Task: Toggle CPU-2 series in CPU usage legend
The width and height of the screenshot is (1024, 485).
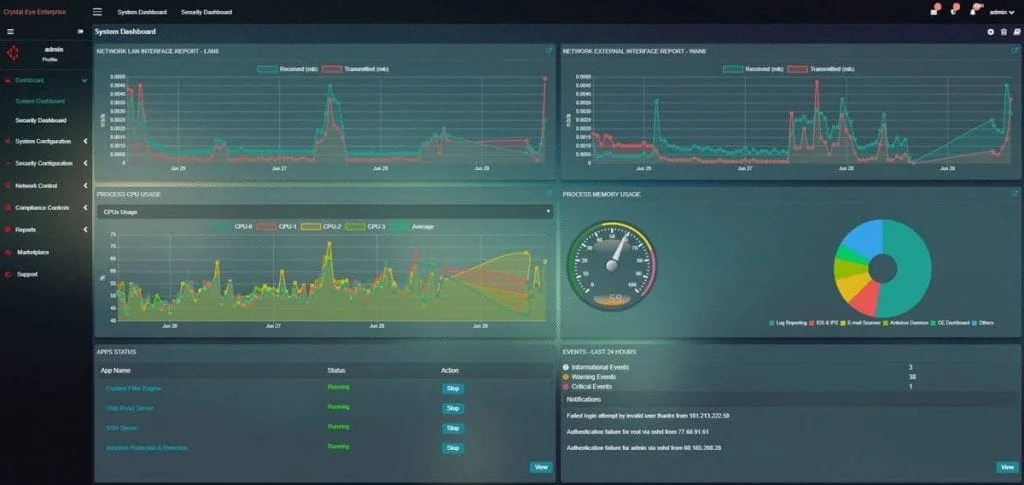Action: tap(330, 227)
